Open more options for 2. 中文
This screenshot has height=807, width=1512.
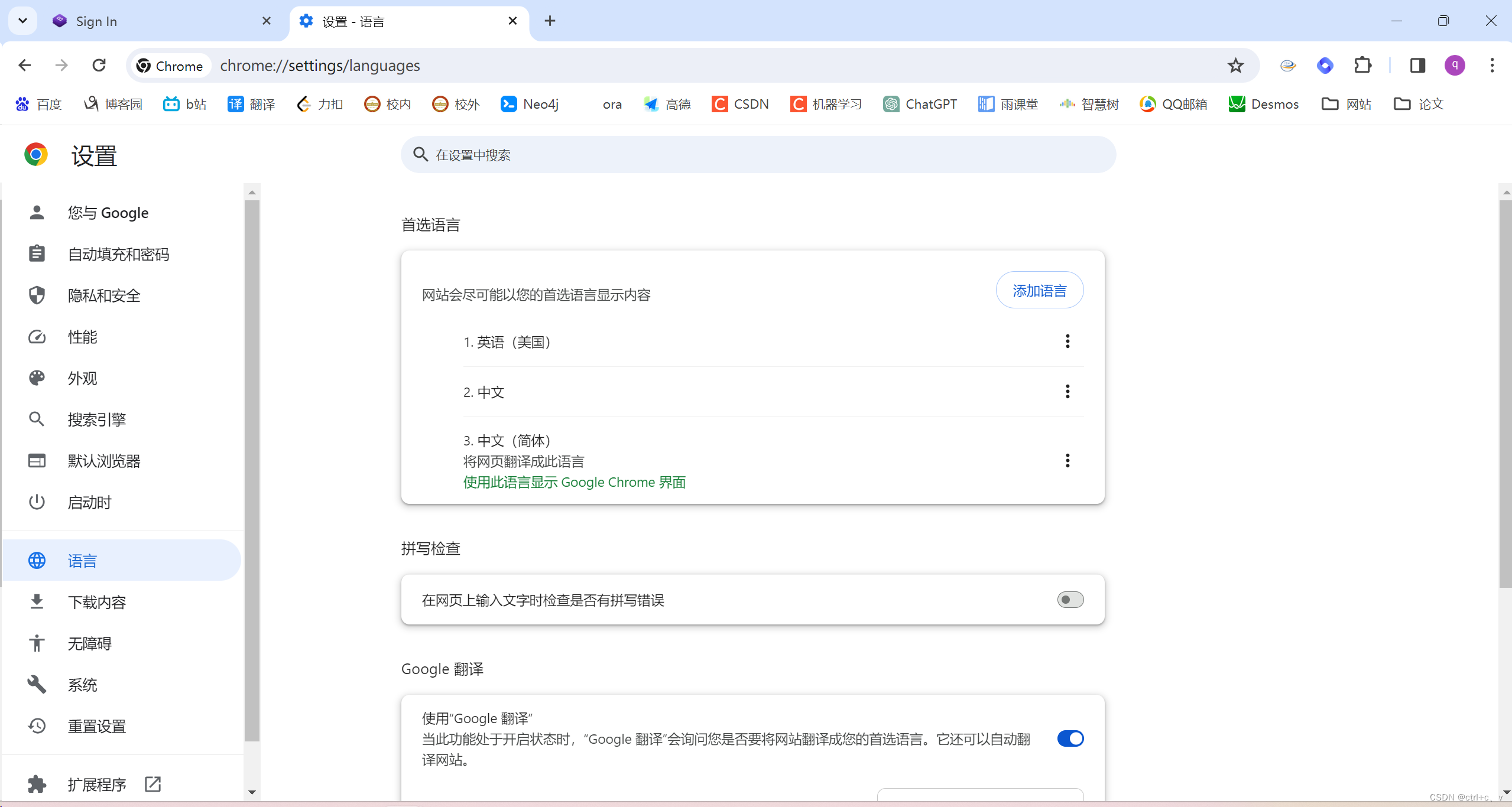tap(1068, 392)
